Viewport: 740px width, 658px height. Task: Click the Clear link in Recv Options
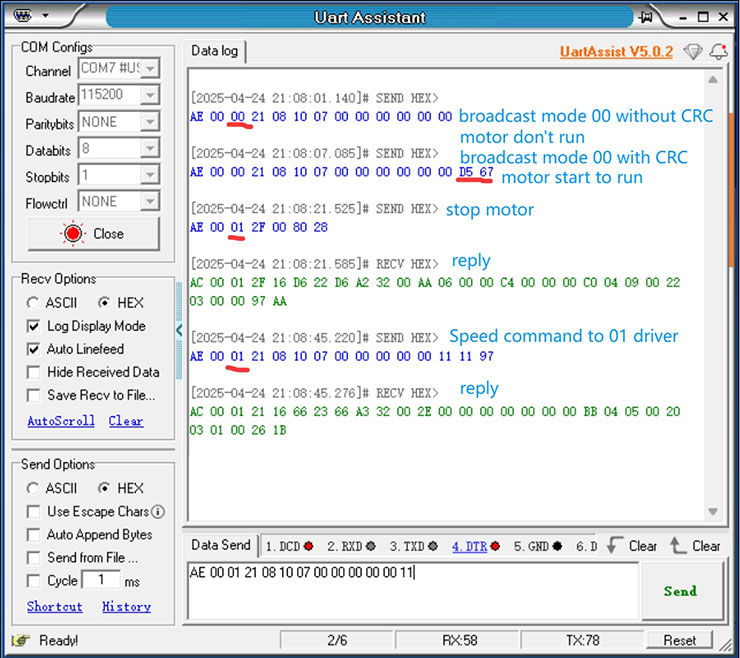pyautogui.click(x=126, y=421)
